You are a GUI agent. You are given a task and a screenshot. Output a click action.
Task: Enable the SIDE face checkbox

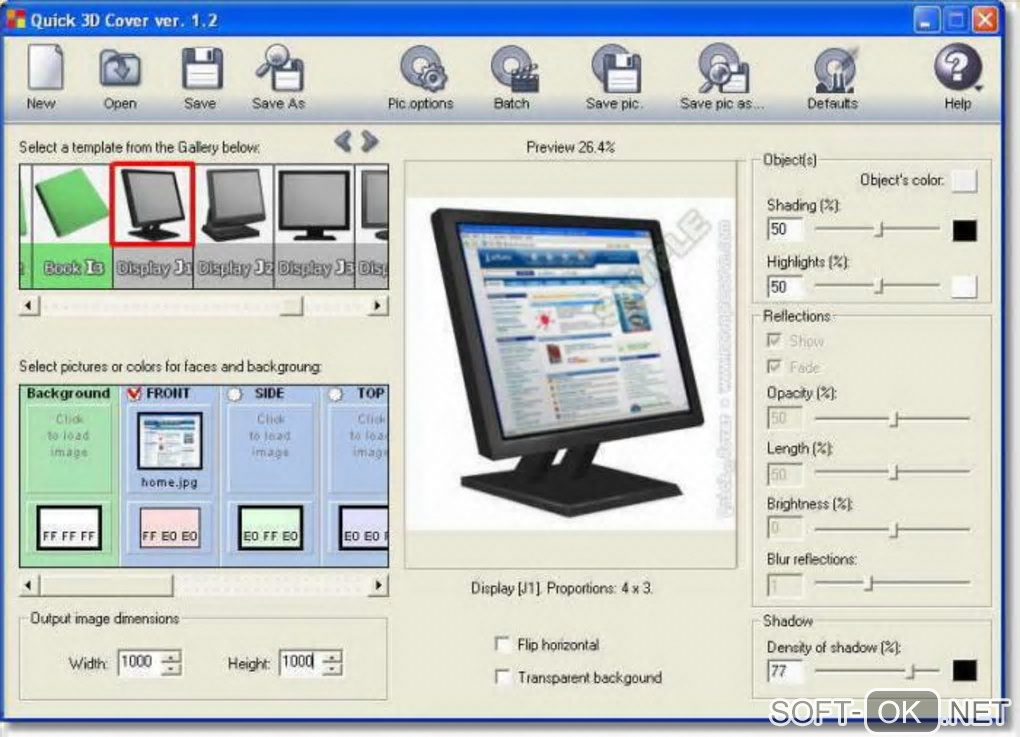pyautogui.click(x=235, y=394)
